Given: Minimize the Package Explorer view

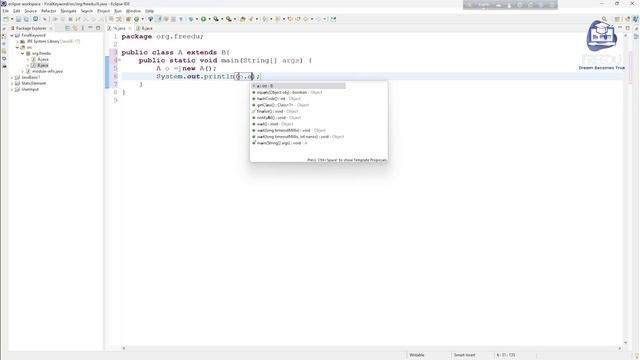Looking at the screenshot, I should [90, 28].
